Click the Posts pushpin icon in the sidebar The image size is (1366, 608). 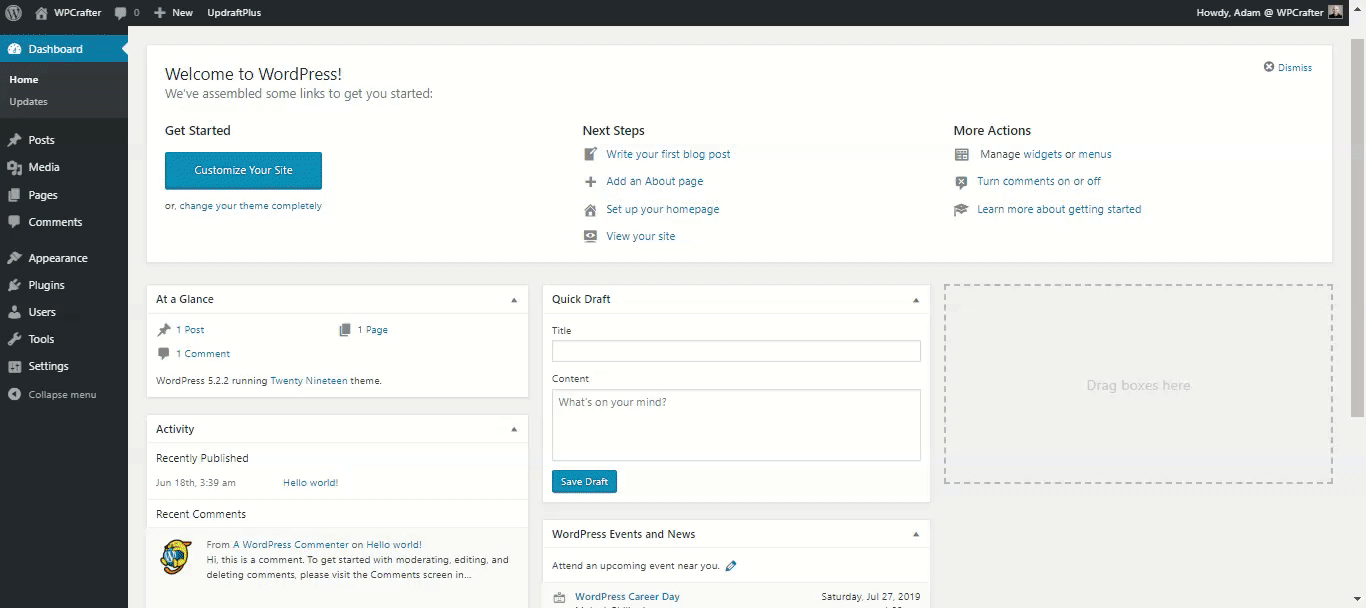pos(14,140)
